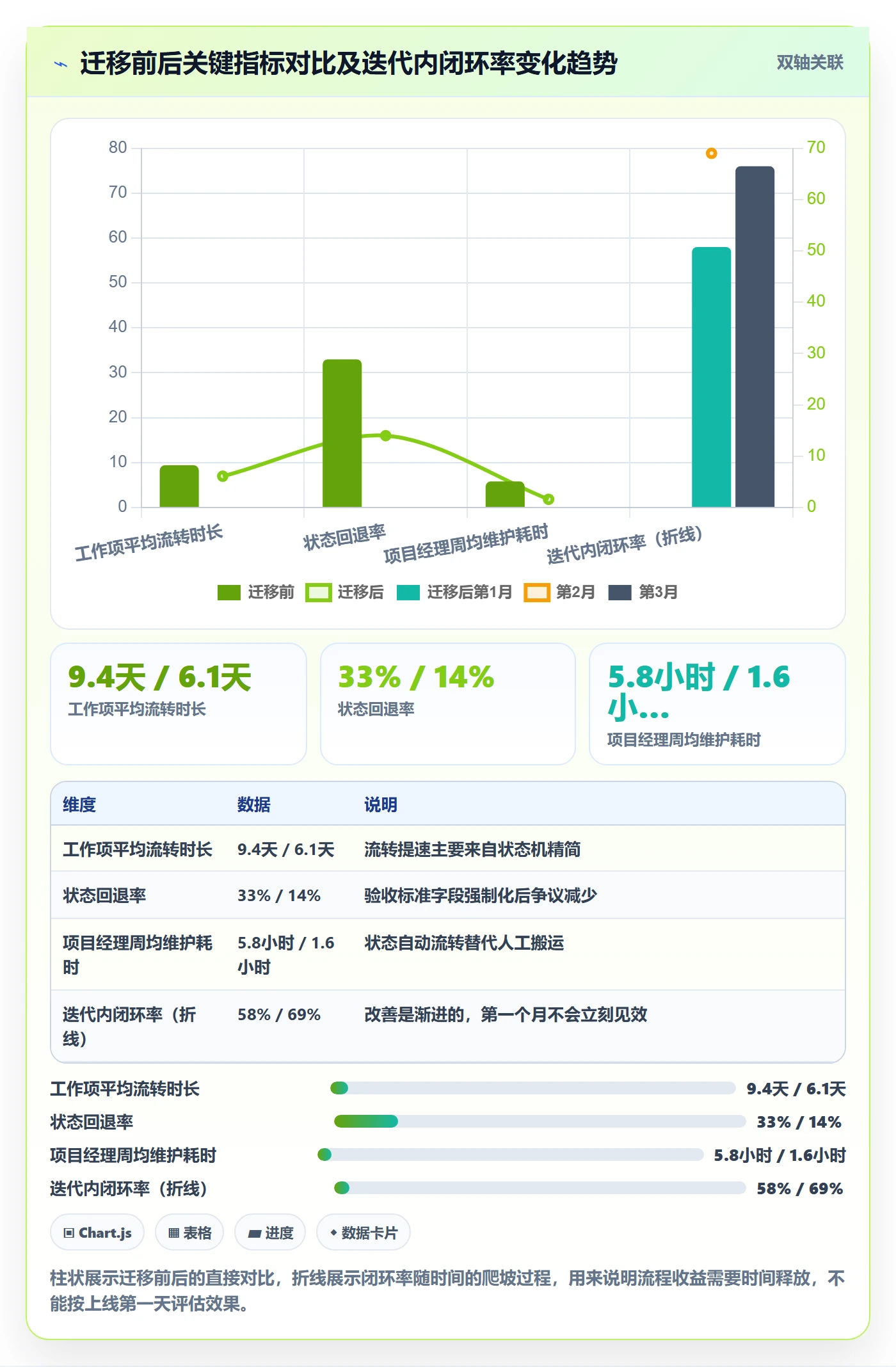896x1367 pixels.
Task: Toggle the 迁移前 legend swatch
Action: [228, 592]
